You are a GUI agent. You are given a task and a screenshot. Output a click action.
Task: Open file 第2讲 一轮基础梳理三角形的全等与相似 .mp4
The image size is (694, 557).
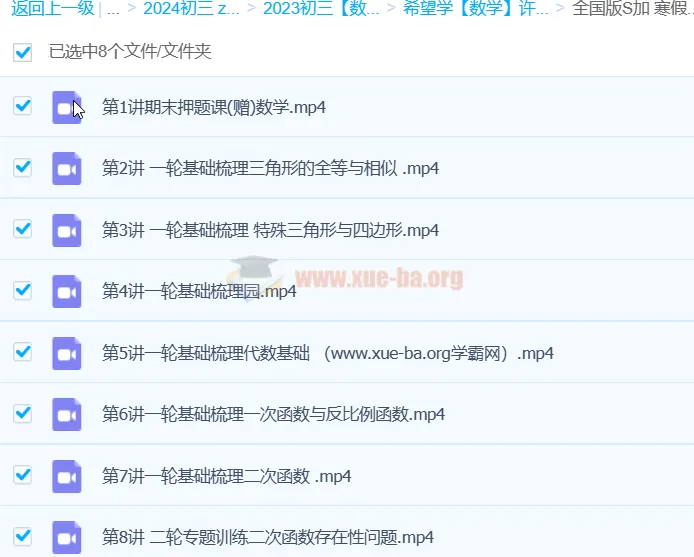(x=270, y=169)
